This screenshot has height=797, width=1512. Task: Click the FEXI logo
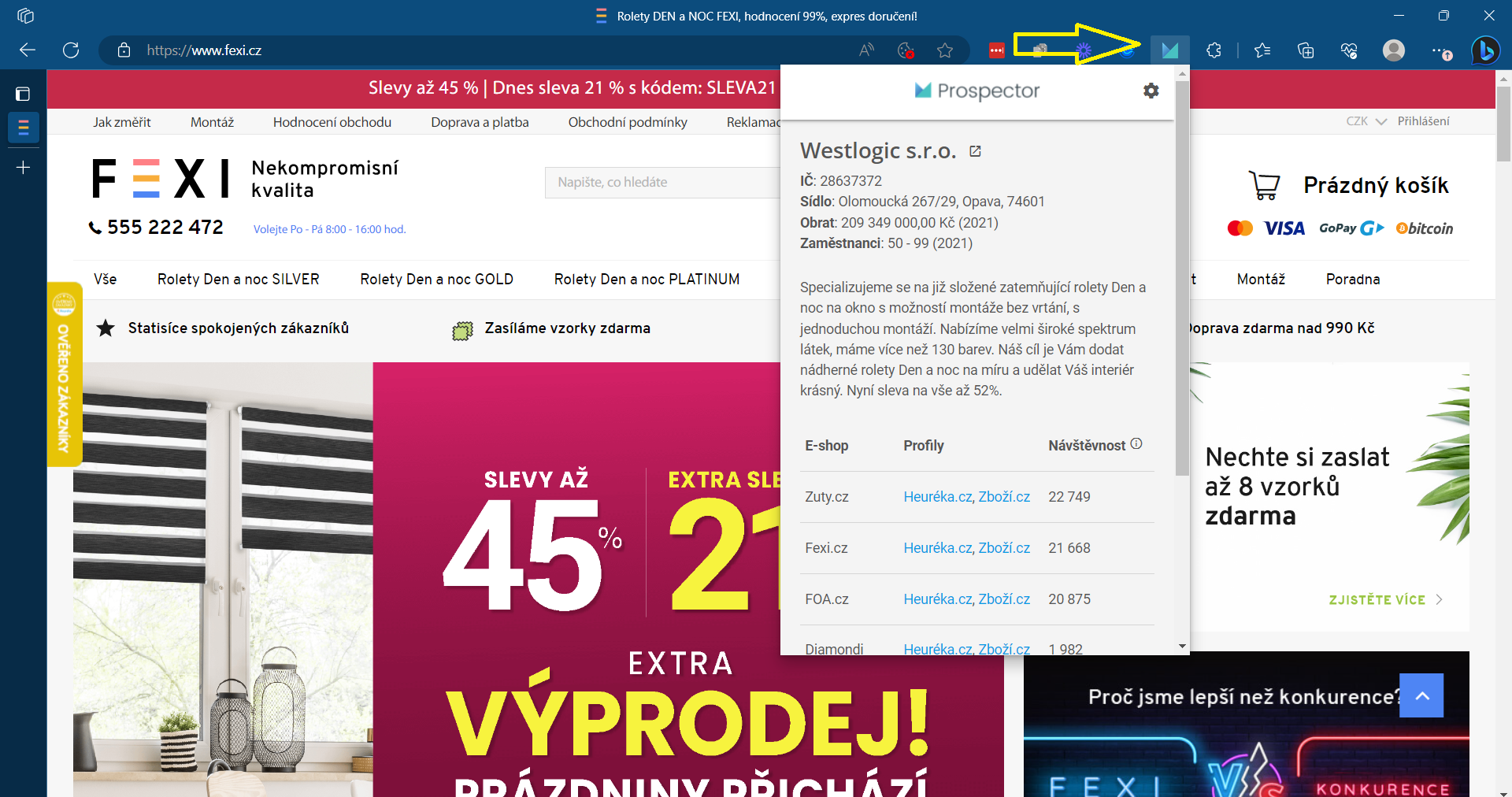coord(161,178)
